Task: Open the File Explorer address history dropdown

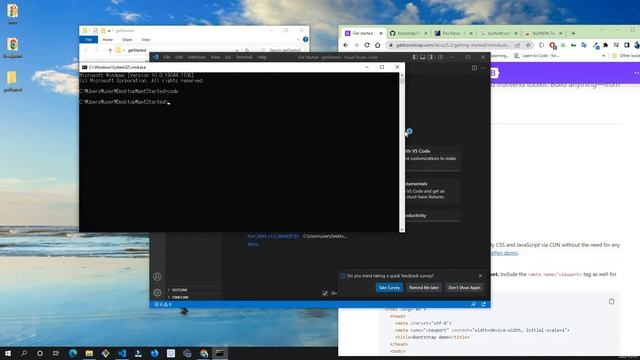Action: [237, 50]
